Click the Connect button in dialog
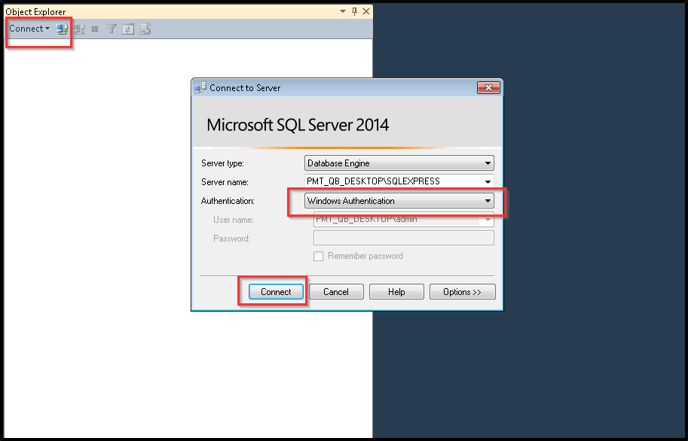Image resolution: width=688 pixels, height=441 pixels. (276, 292)
